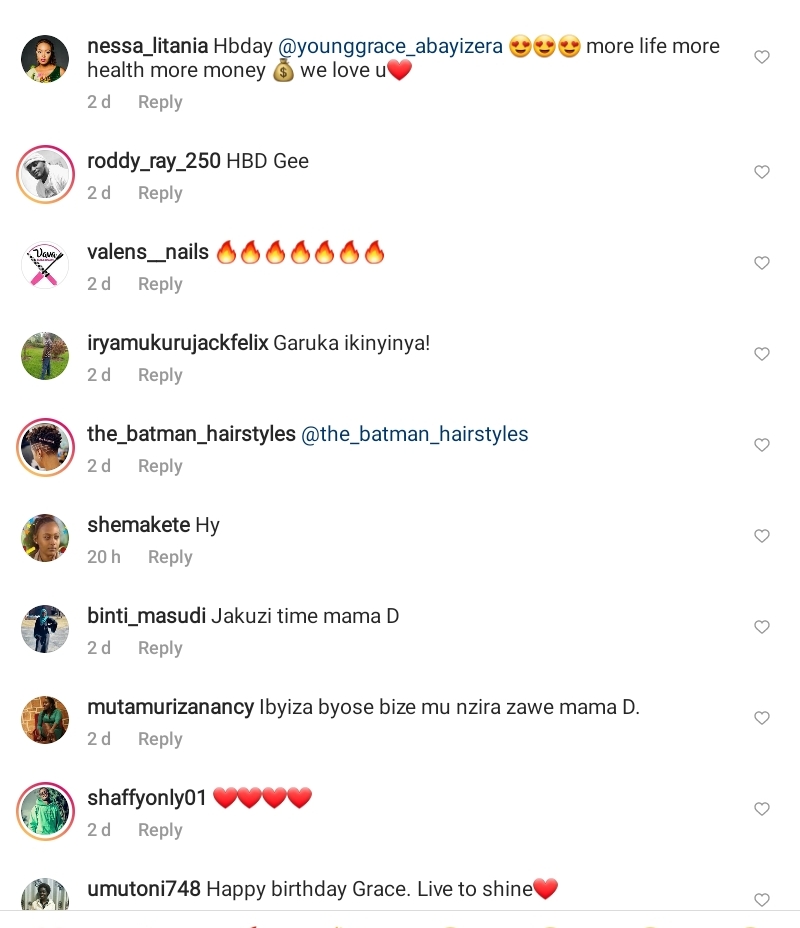Screen dimensions: 800x928
Task: Like nessa_litania's birthday comment
Action: point(762,57)
